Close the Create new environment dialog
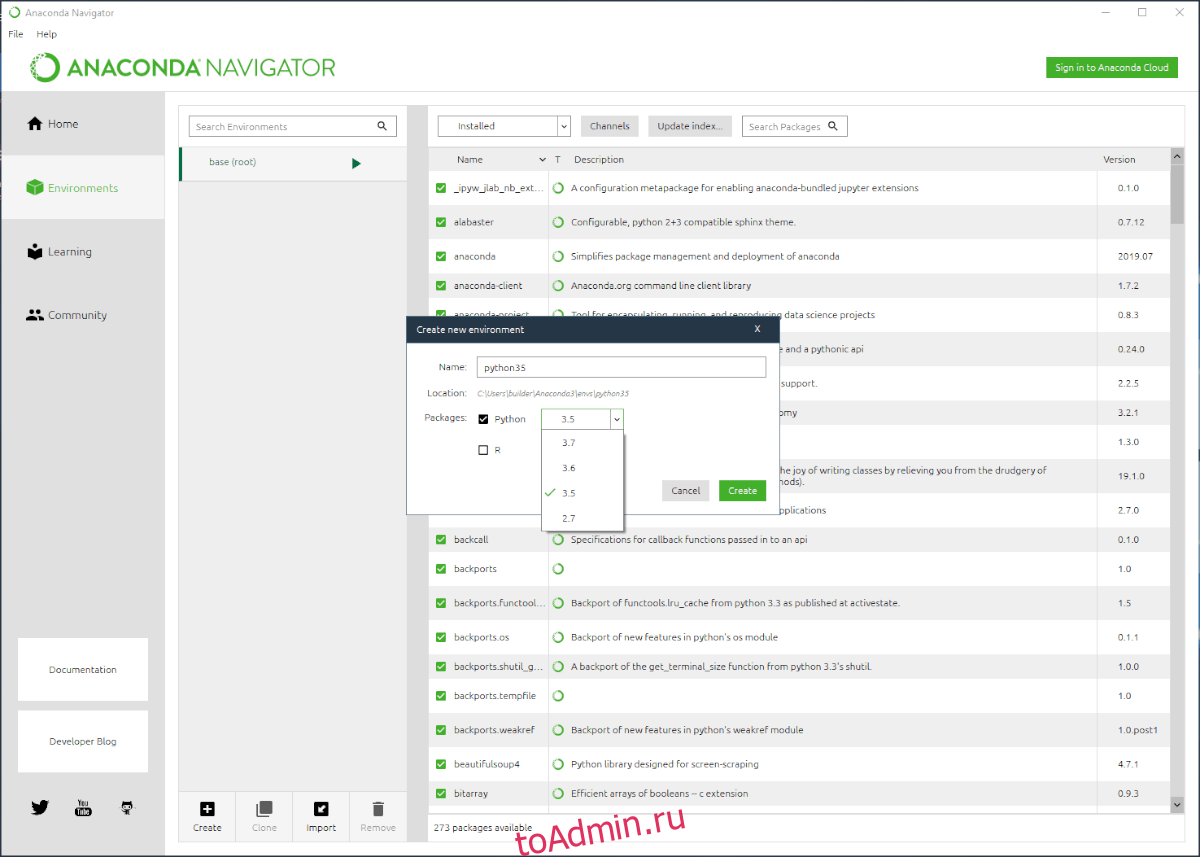This screenshot has height=857, width=1200. point(757,329)
